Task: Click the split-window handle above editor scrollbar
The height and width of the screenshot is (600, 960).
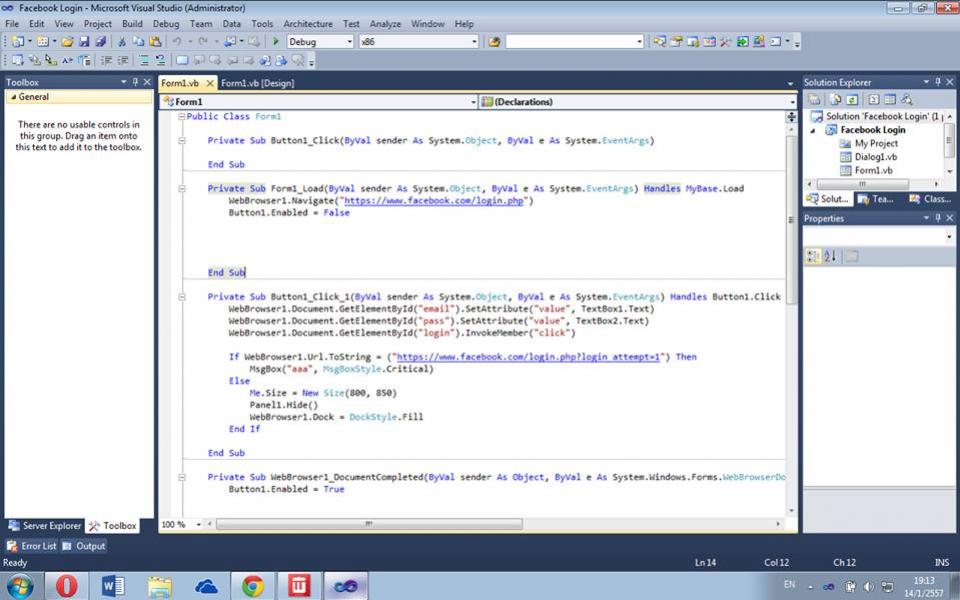Action: click(791, 116)
